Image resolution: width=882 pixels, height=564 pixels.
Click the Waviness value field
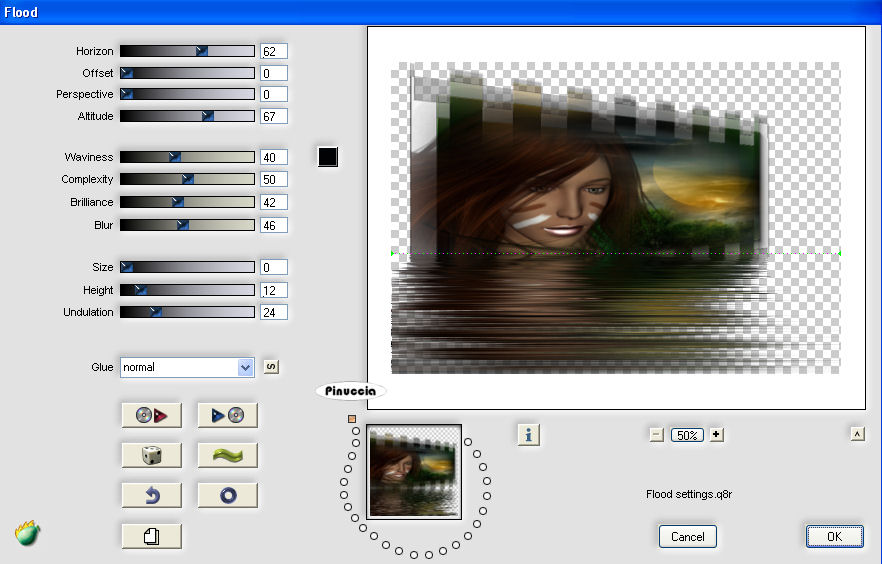pos(273,157)
